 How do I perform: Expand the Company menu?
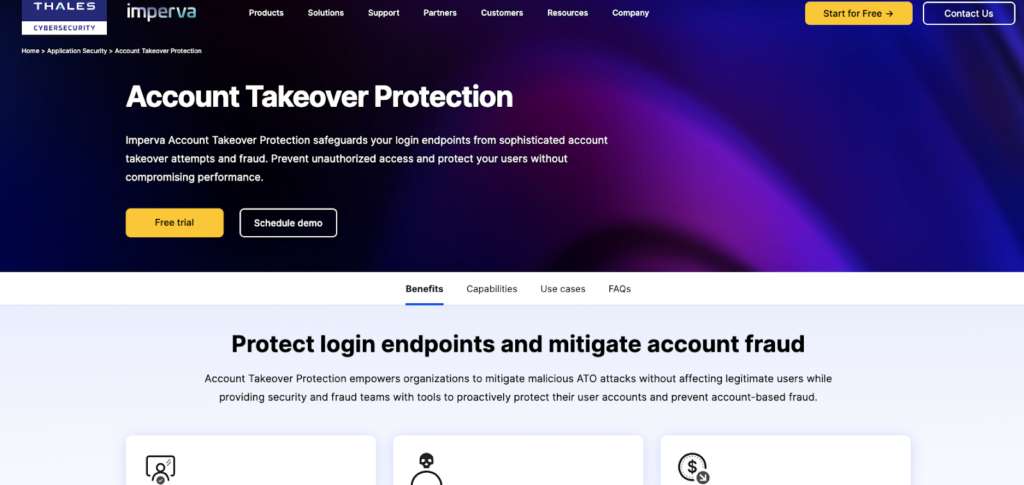tap(630, 13)
